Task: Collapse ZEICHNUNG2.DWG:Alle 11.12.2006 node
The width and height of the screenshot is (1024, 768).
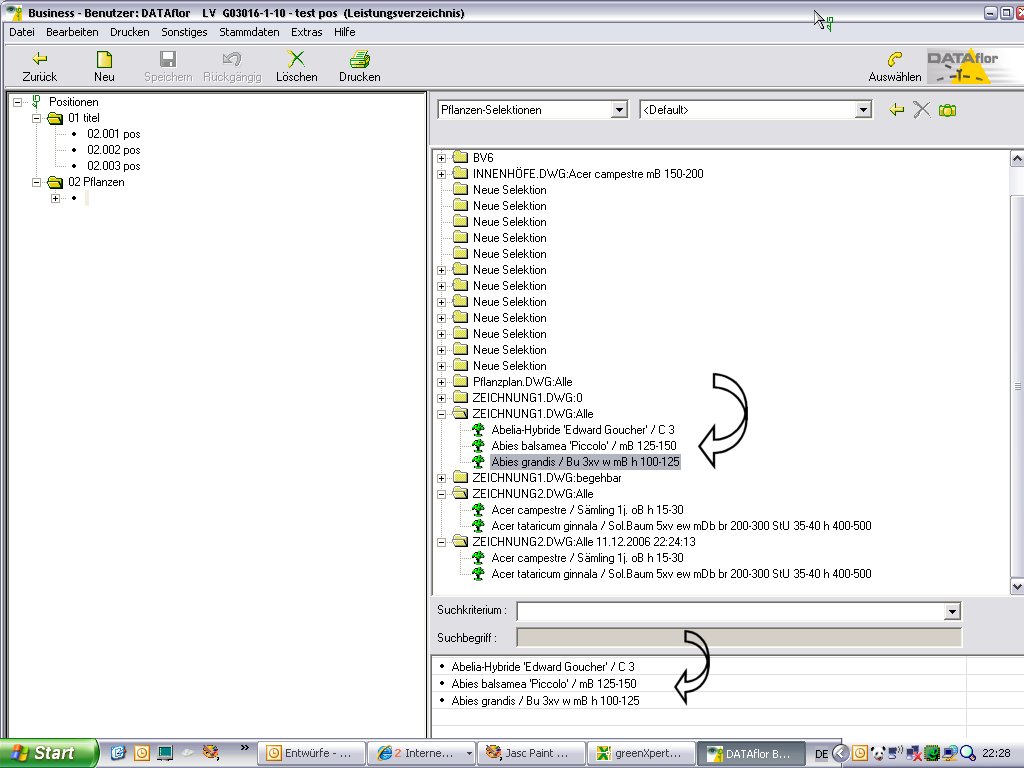Action: 441,542
